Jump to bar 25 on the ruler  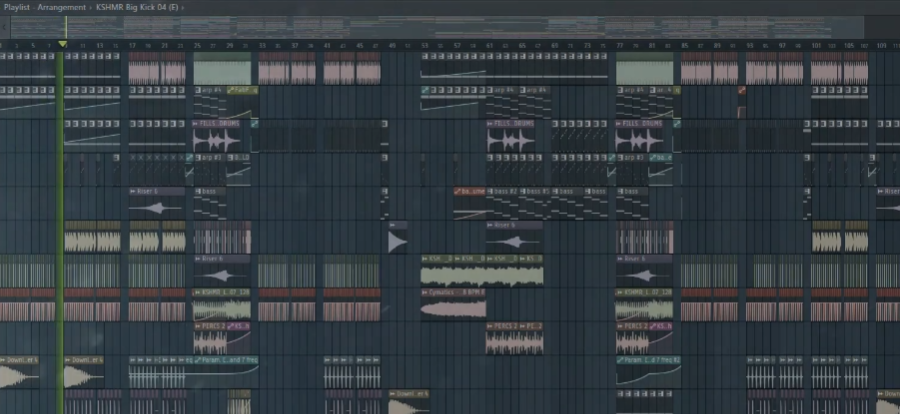197,45
